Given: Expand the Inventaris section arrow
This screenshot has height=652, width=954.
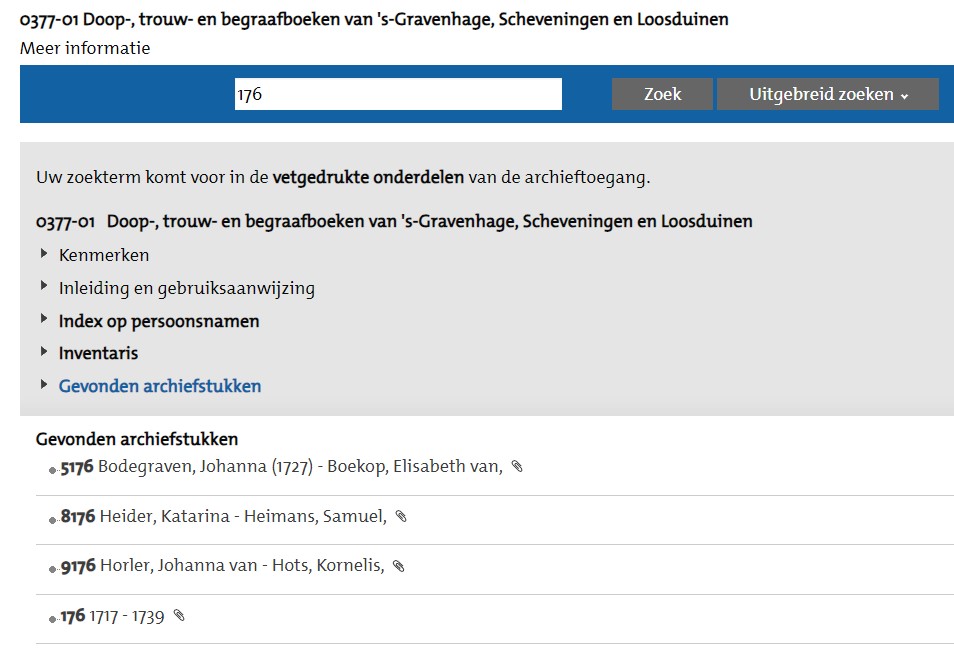Looking at the screenshot, I should pos(44,352).
